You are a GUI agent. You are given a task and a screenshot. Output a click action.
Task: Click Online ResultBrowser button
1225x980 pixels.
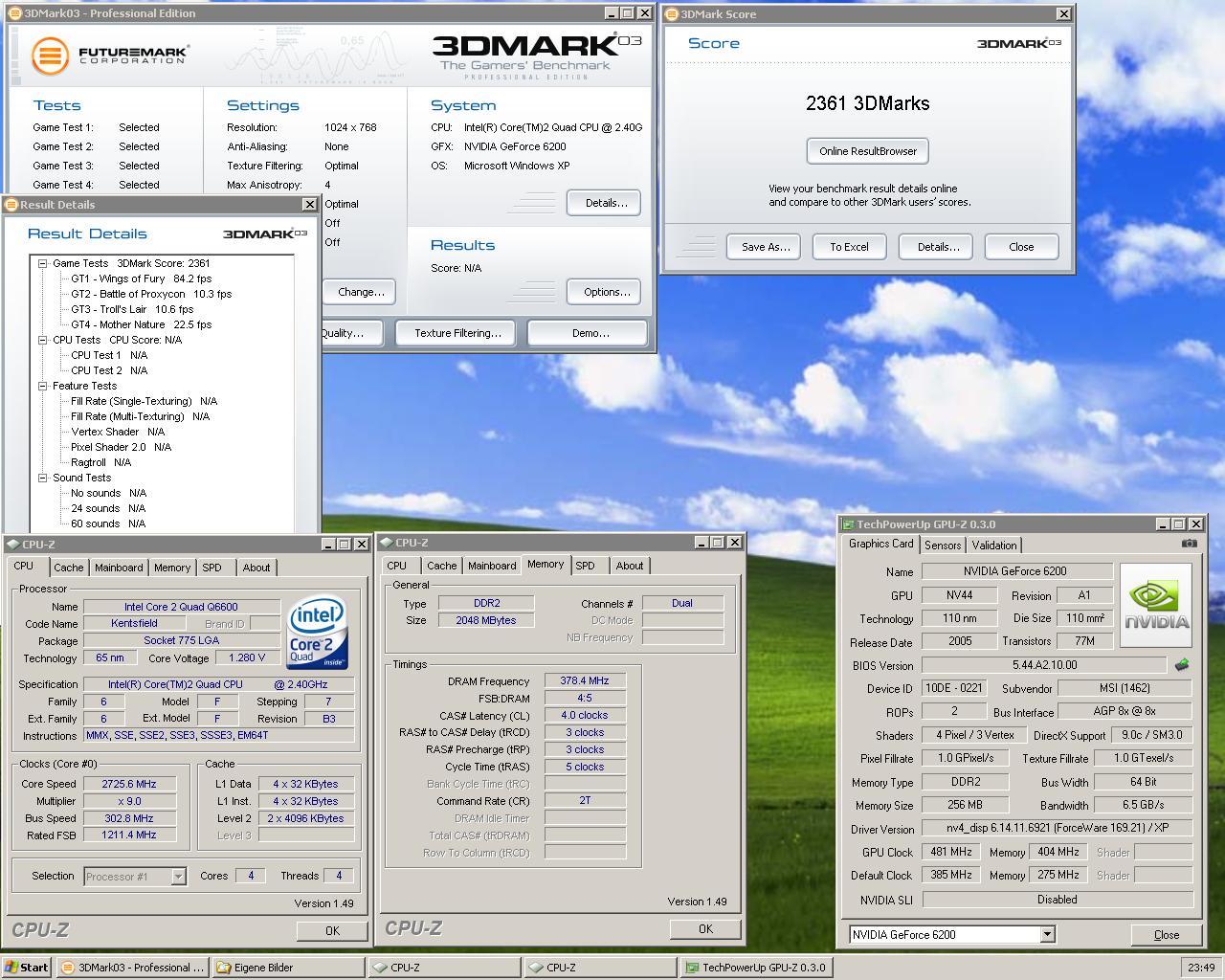coord(868,151)
